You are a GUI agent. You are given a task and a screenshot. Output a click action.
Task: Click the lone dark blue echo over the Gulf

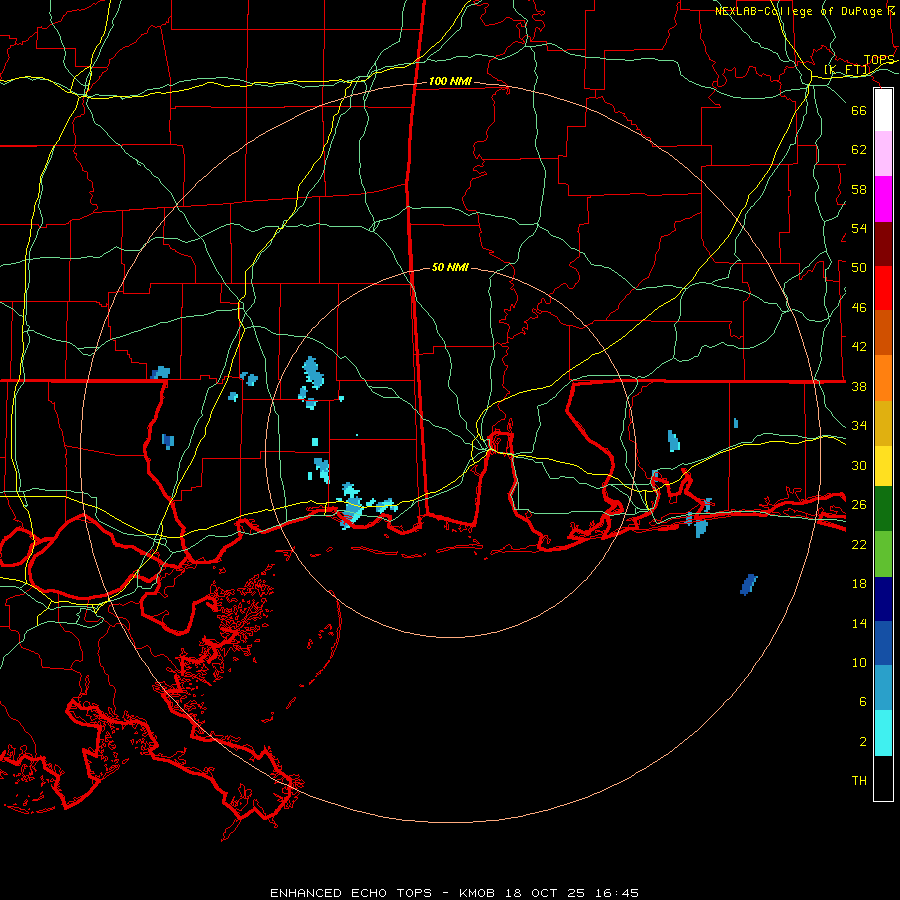[x=748, y=585]
